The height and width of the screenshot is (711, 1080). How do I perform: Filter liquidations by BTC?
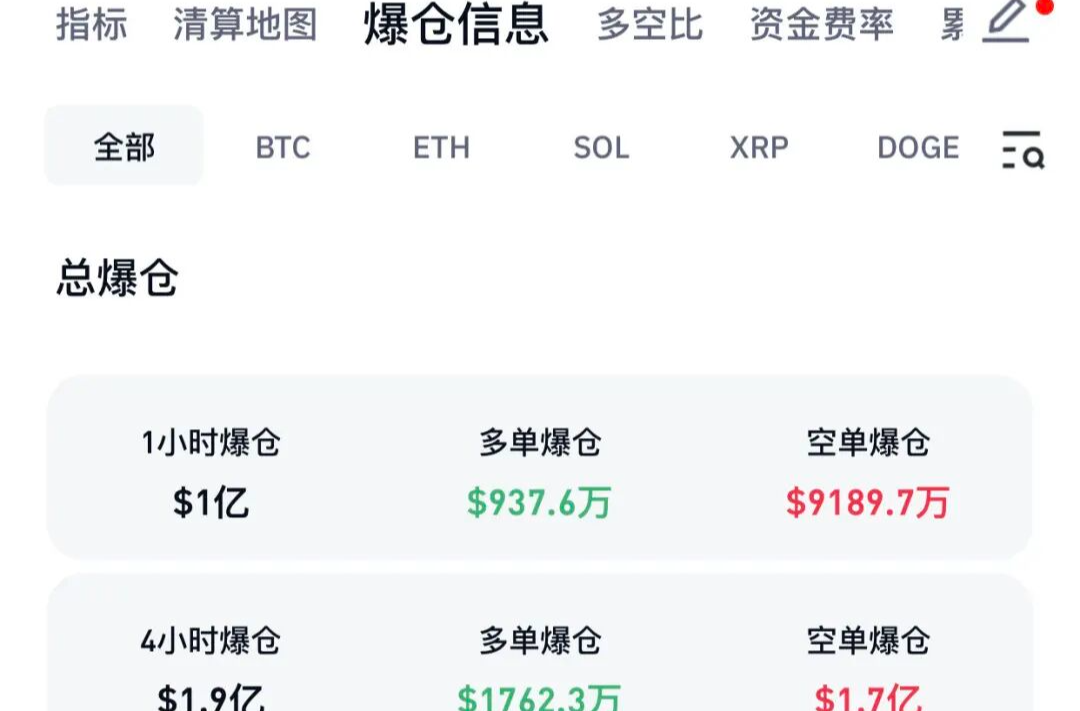[283, 148]
